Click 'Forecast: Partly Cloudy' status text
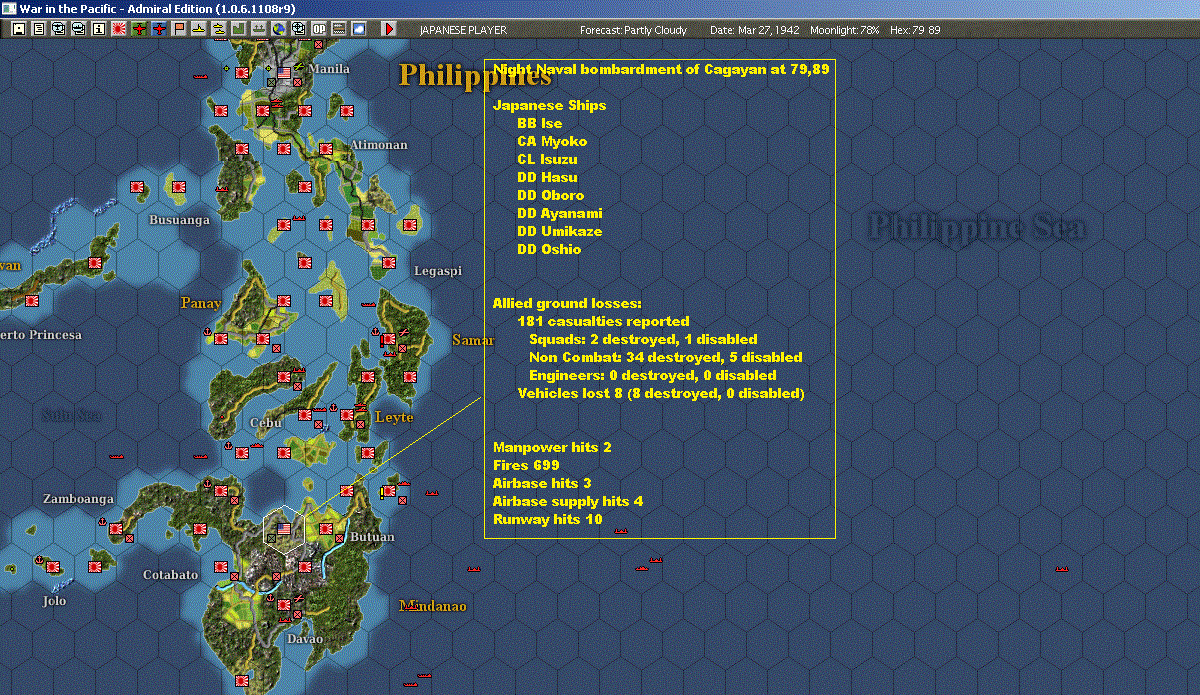 tap(634, 30)
